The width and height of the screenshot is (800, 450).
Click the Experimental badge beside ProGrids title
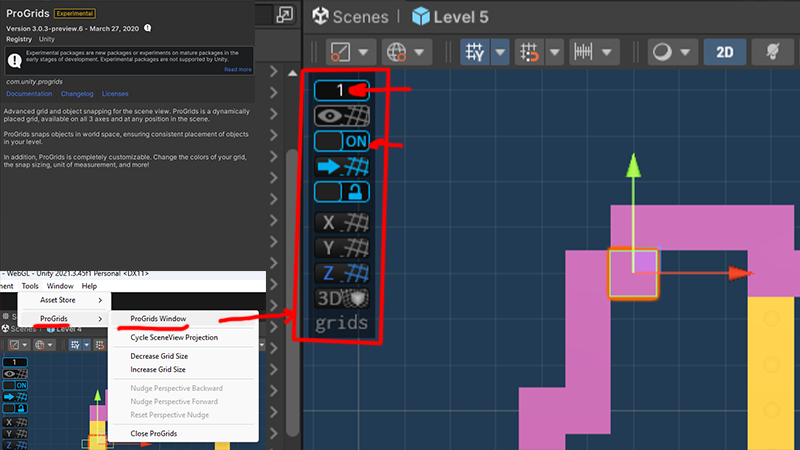tap(75, 14)
